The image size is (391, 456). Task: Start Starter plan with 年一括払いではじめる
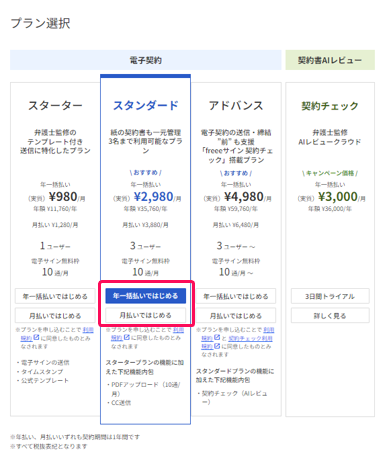coord(55,296)
